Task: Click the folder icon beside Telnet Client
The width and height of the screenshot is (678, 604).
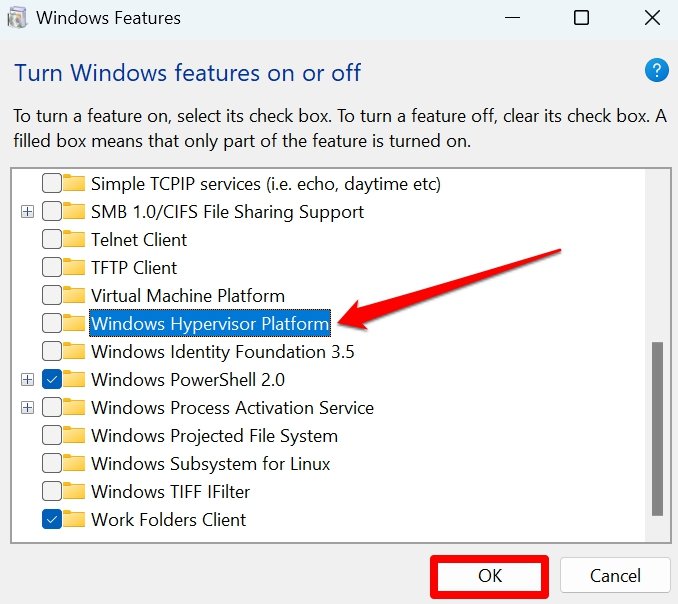Action: coord(74,240)
